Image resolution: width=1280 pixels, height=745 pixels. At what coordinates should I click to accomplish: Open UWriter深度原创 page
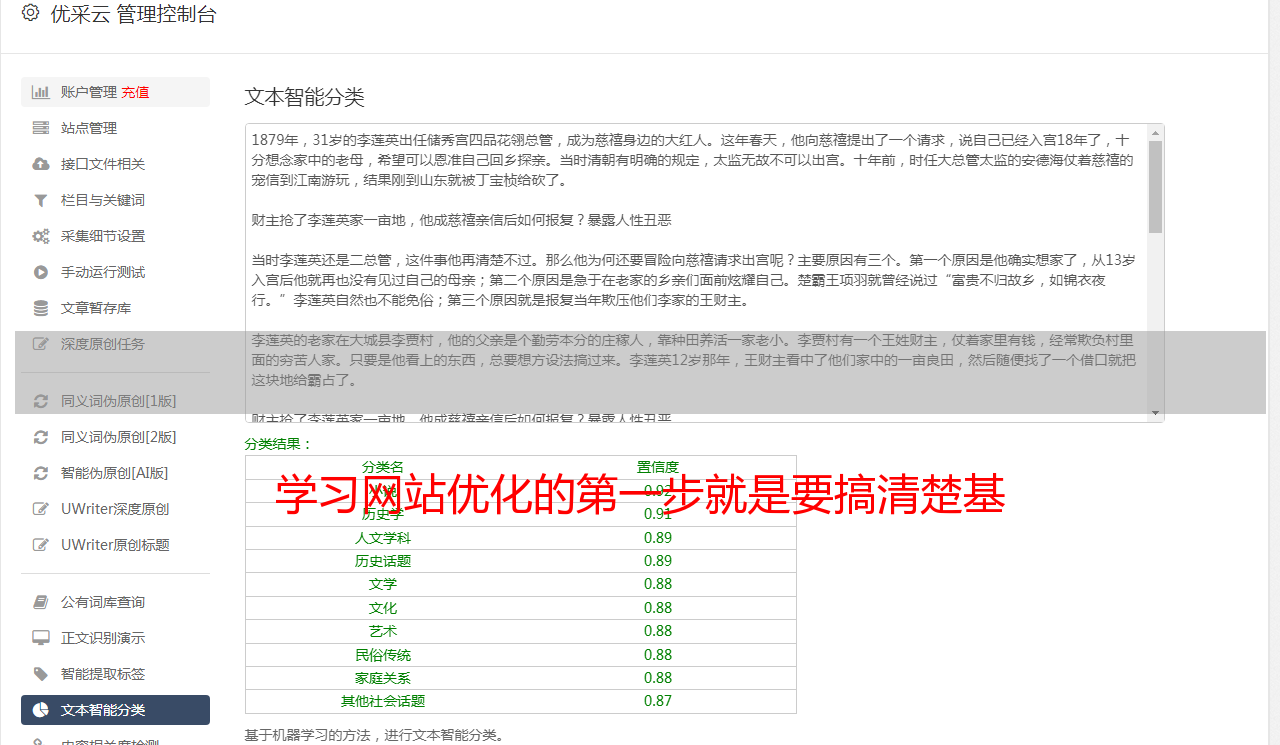pyautogui.click(x=115, y=509)
